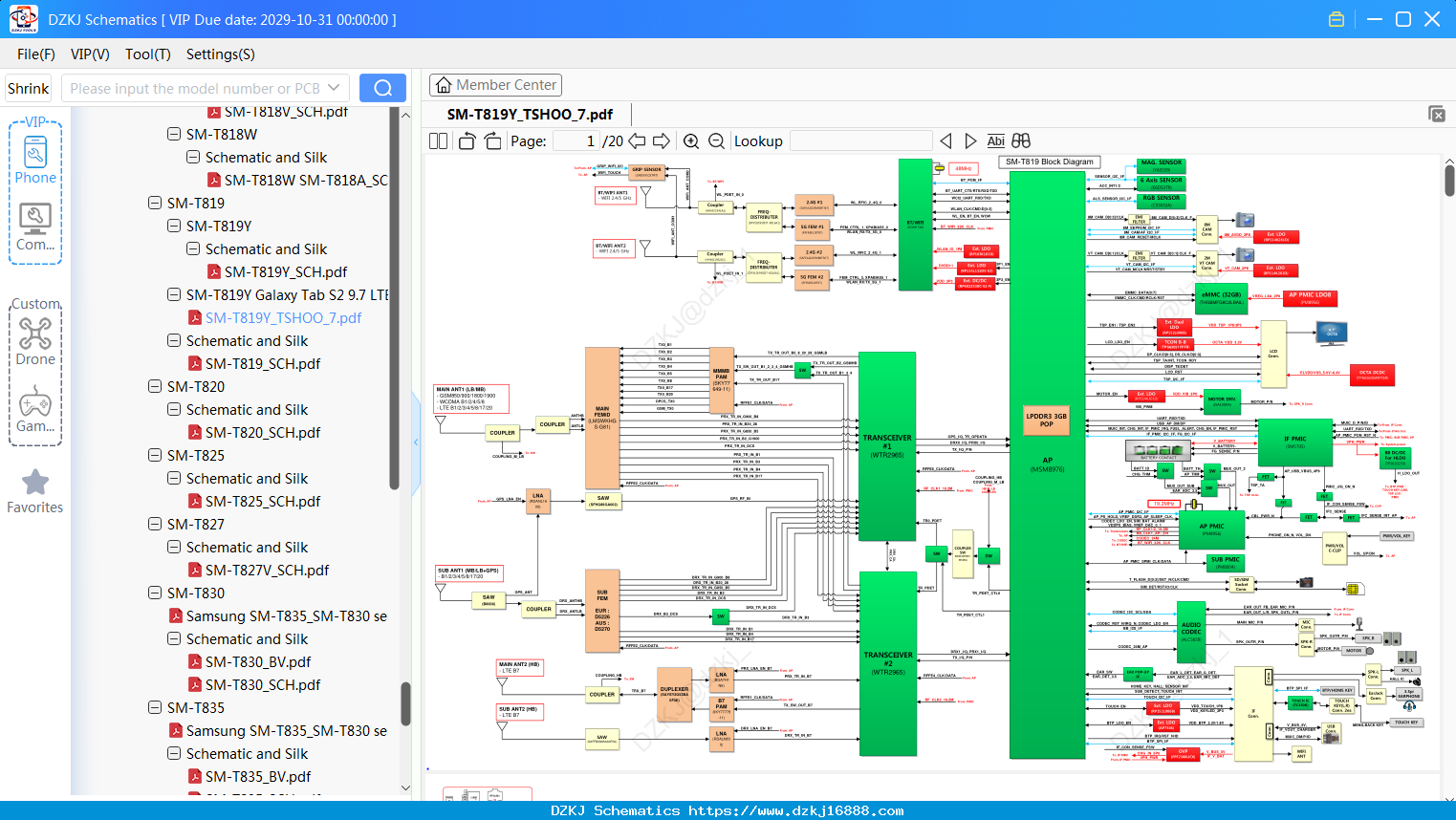The height and width of the screenshot is (820, 1456).
Task: Open the Drone category icon
Action: [x=35, y=340]
